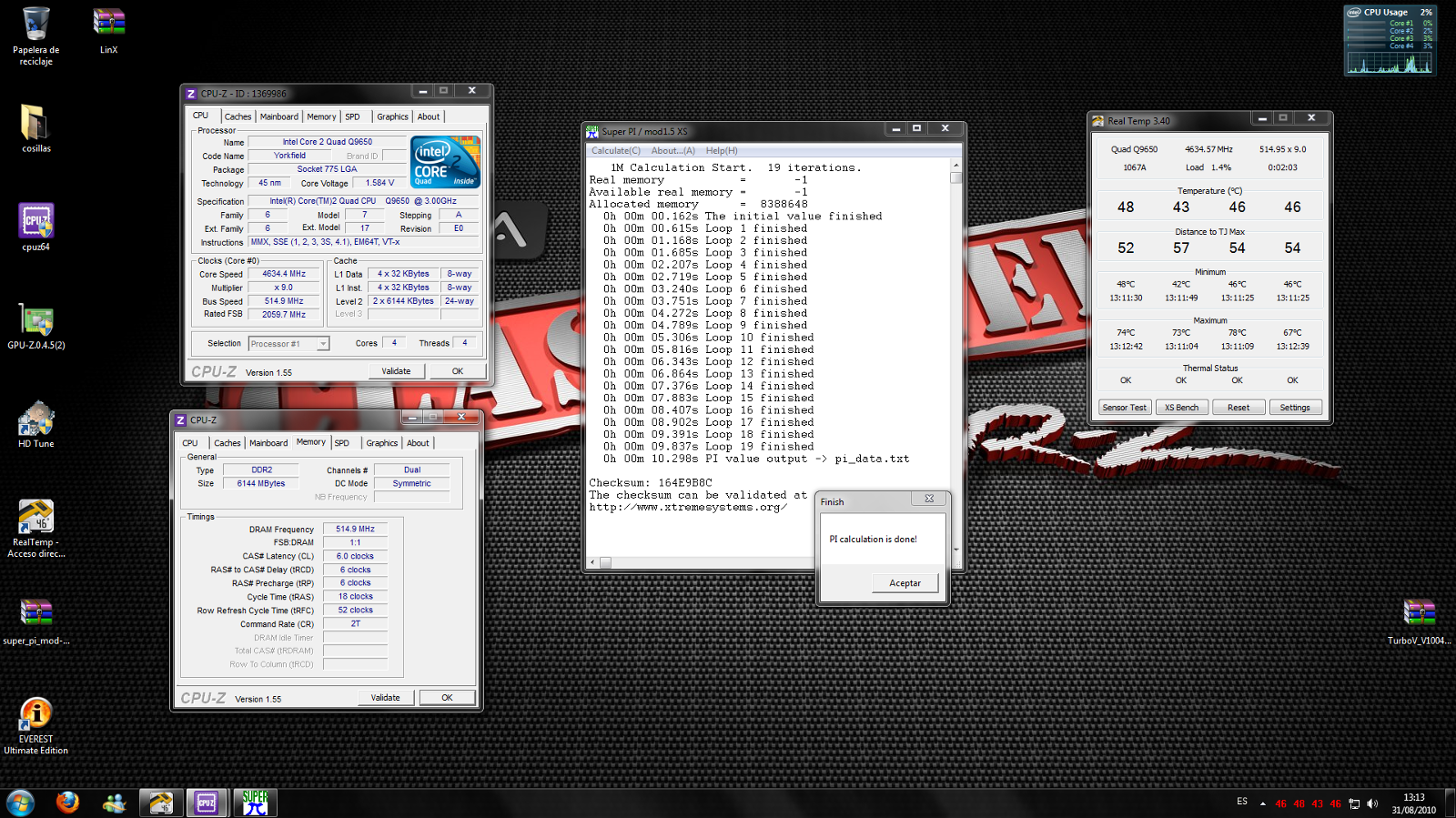Image resolution: width=1456 pixels, height=818 pixels.
Task: Open Help(H) menu in Super PI
Action: (x=722, y=151)
